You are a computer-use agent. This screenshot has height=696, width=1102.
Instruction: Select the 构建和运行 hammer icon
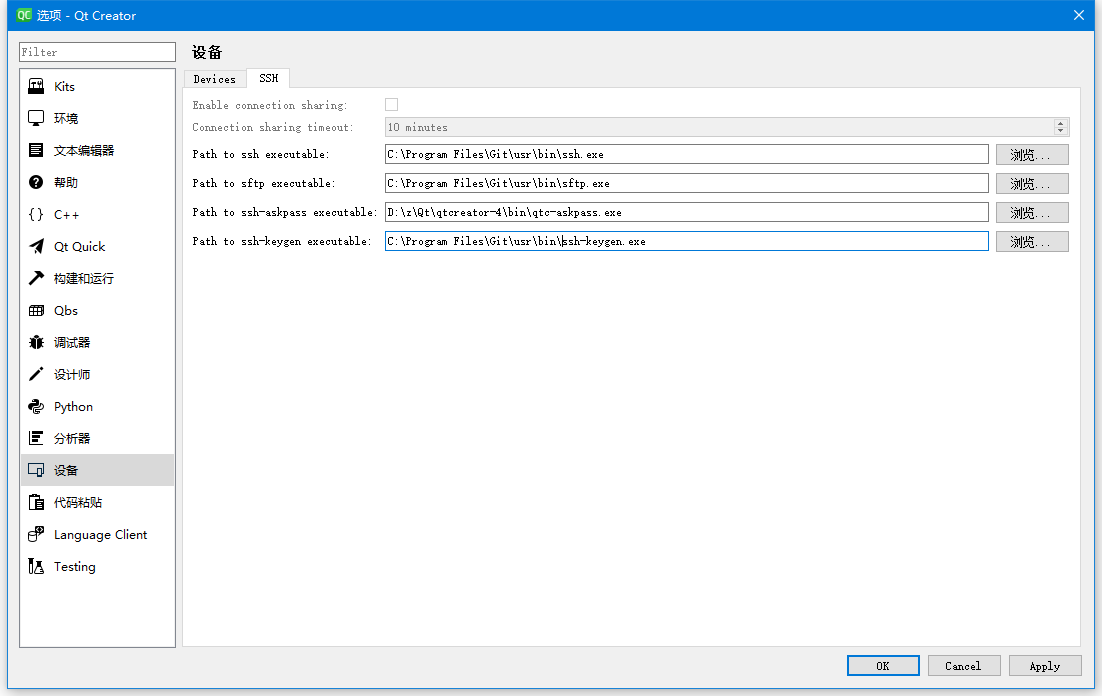[36, 278]
